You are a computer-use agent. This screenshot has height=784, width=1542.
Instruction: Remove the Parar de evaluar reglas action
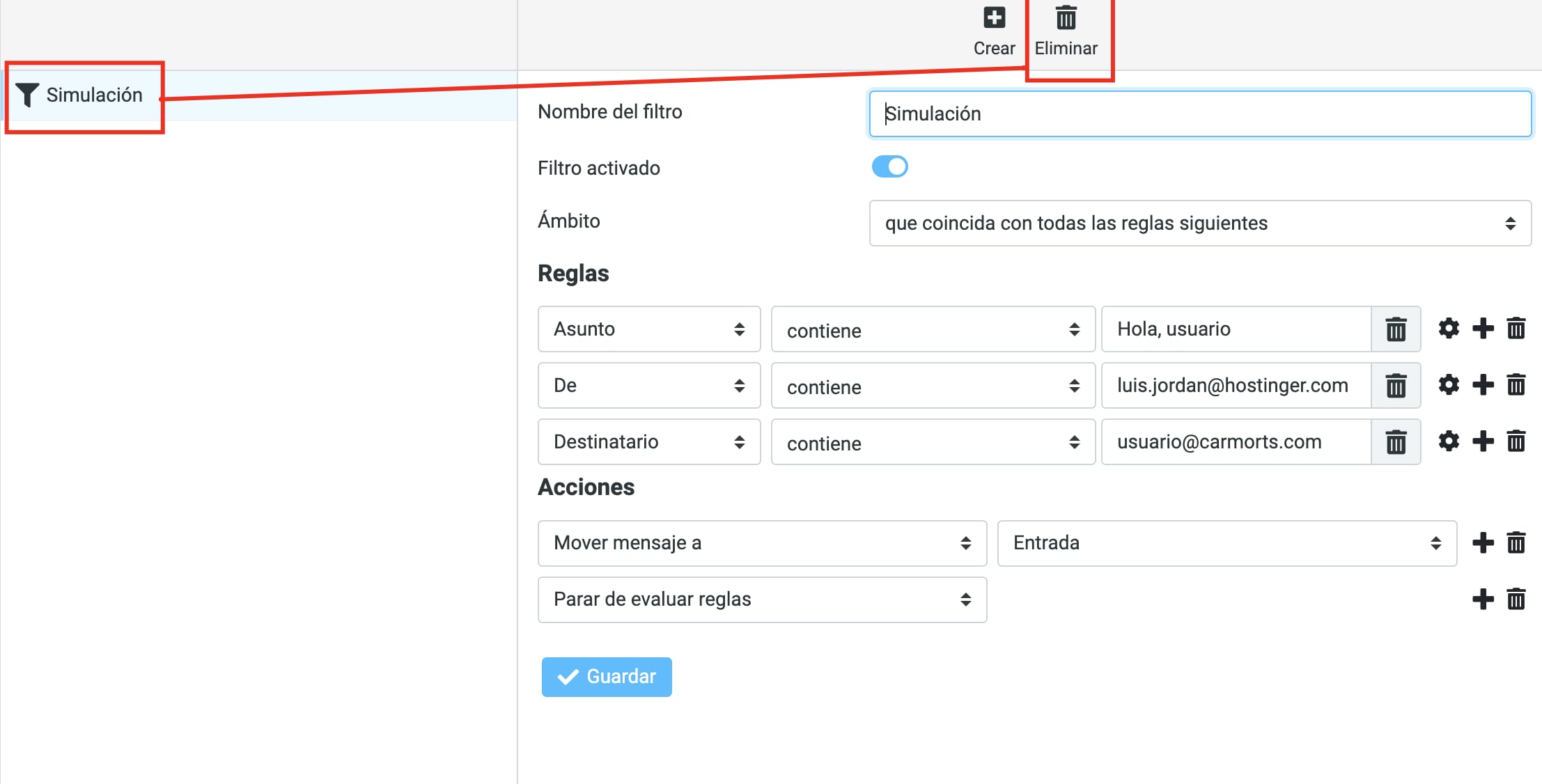point(1516,599)
